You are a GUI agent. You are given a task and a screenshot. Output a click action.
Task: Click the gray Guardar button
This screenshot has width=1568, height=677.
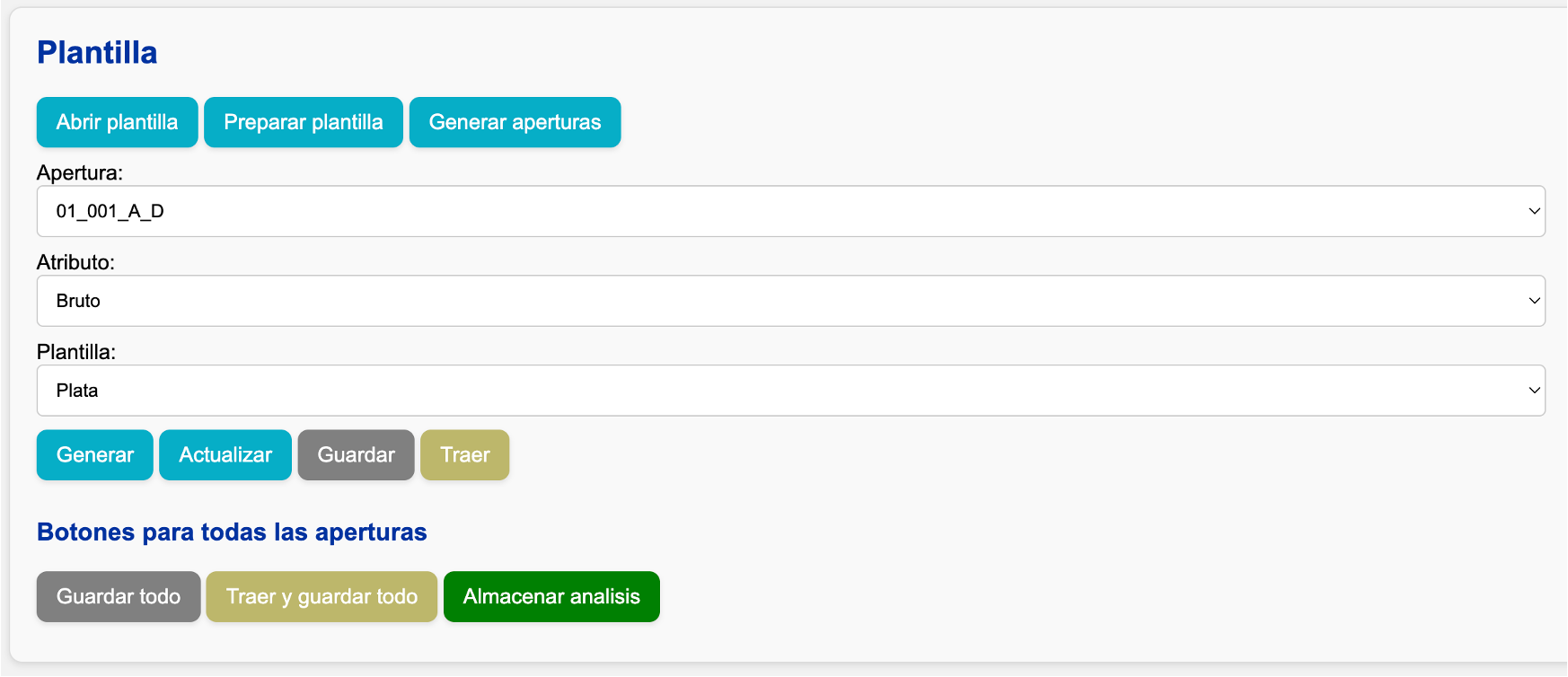(x=357, y=455)
